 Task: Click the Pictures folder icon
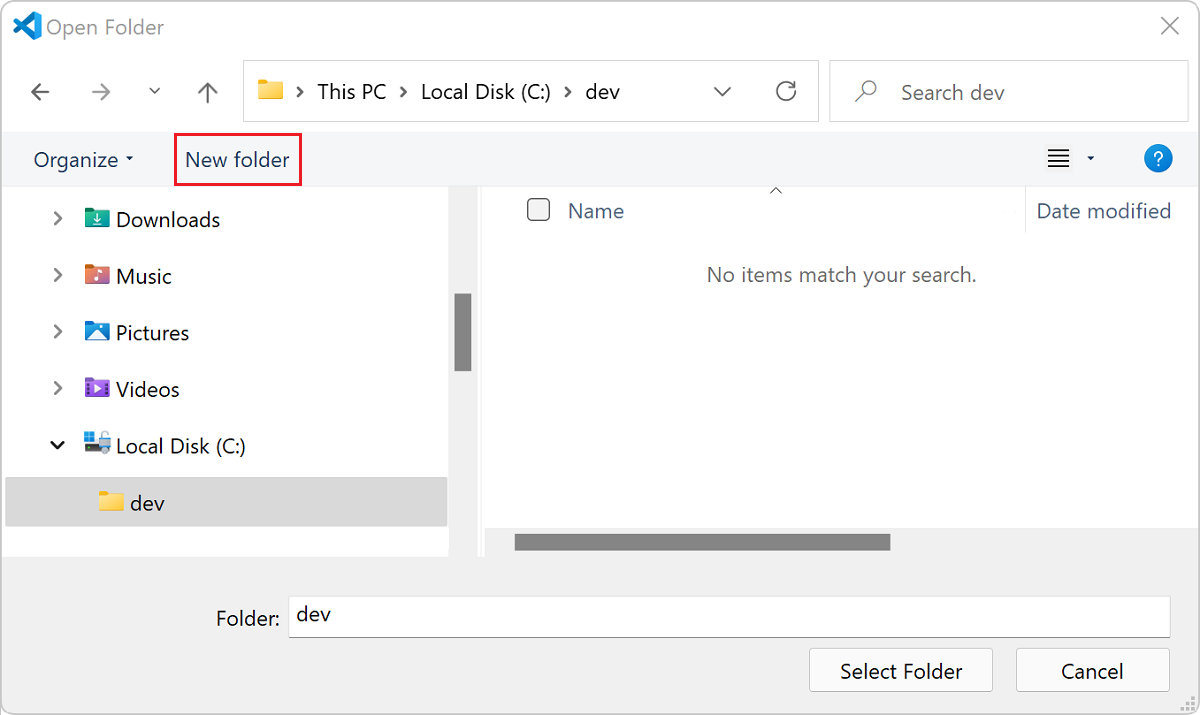[x=97, y=332]
